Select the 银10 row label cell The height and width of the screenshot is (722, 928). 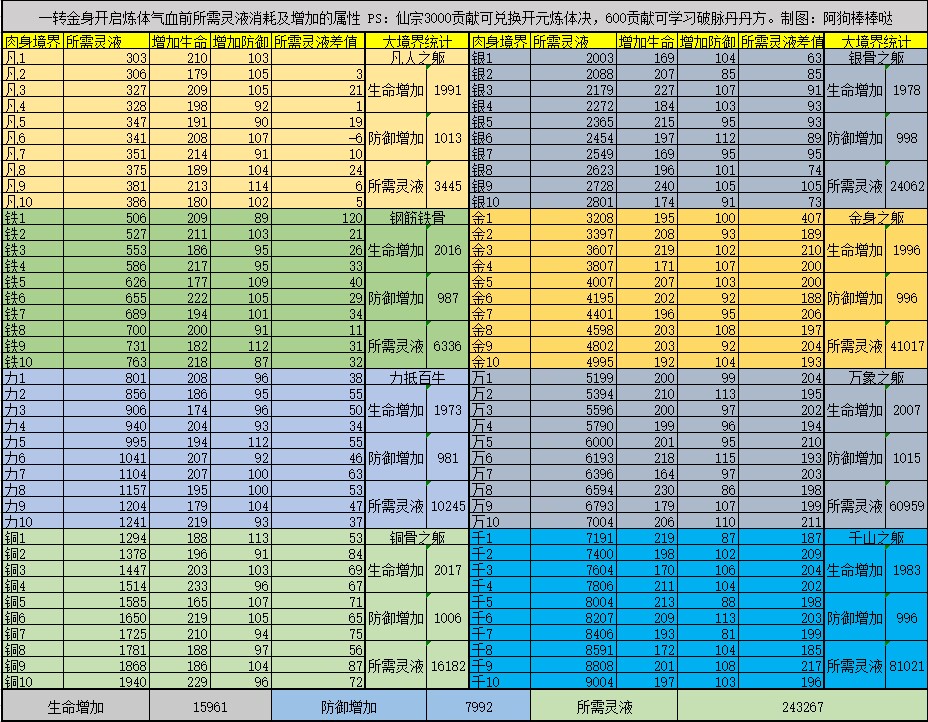click(500, 201)
